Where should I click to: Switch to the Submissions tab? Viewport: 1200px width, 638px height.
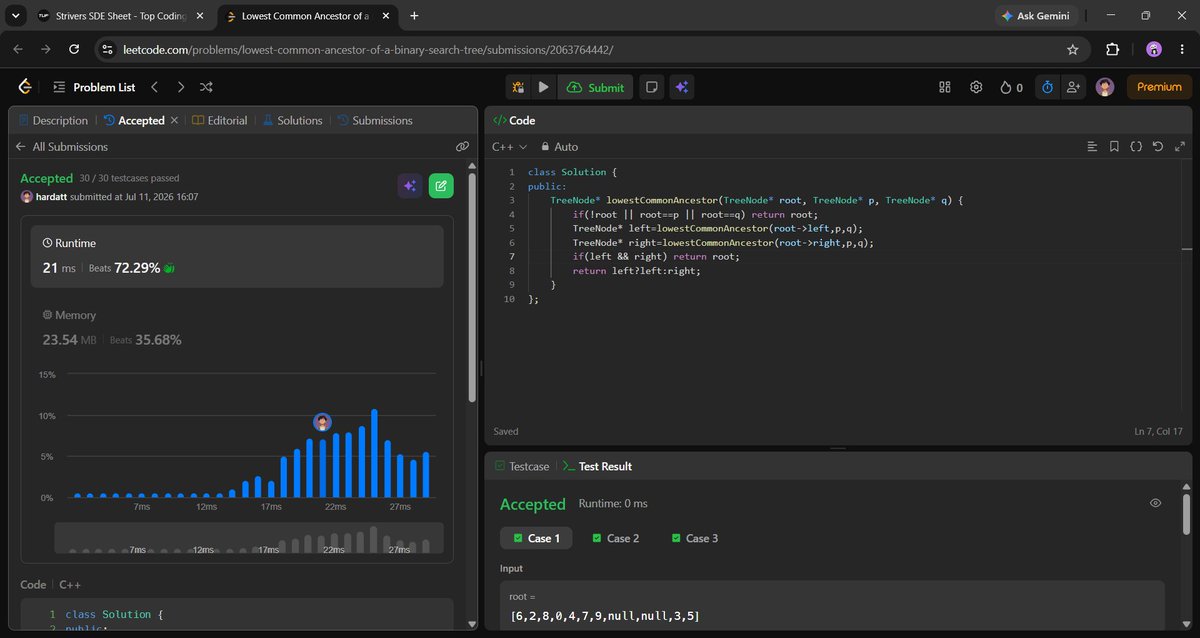[374, 120]
